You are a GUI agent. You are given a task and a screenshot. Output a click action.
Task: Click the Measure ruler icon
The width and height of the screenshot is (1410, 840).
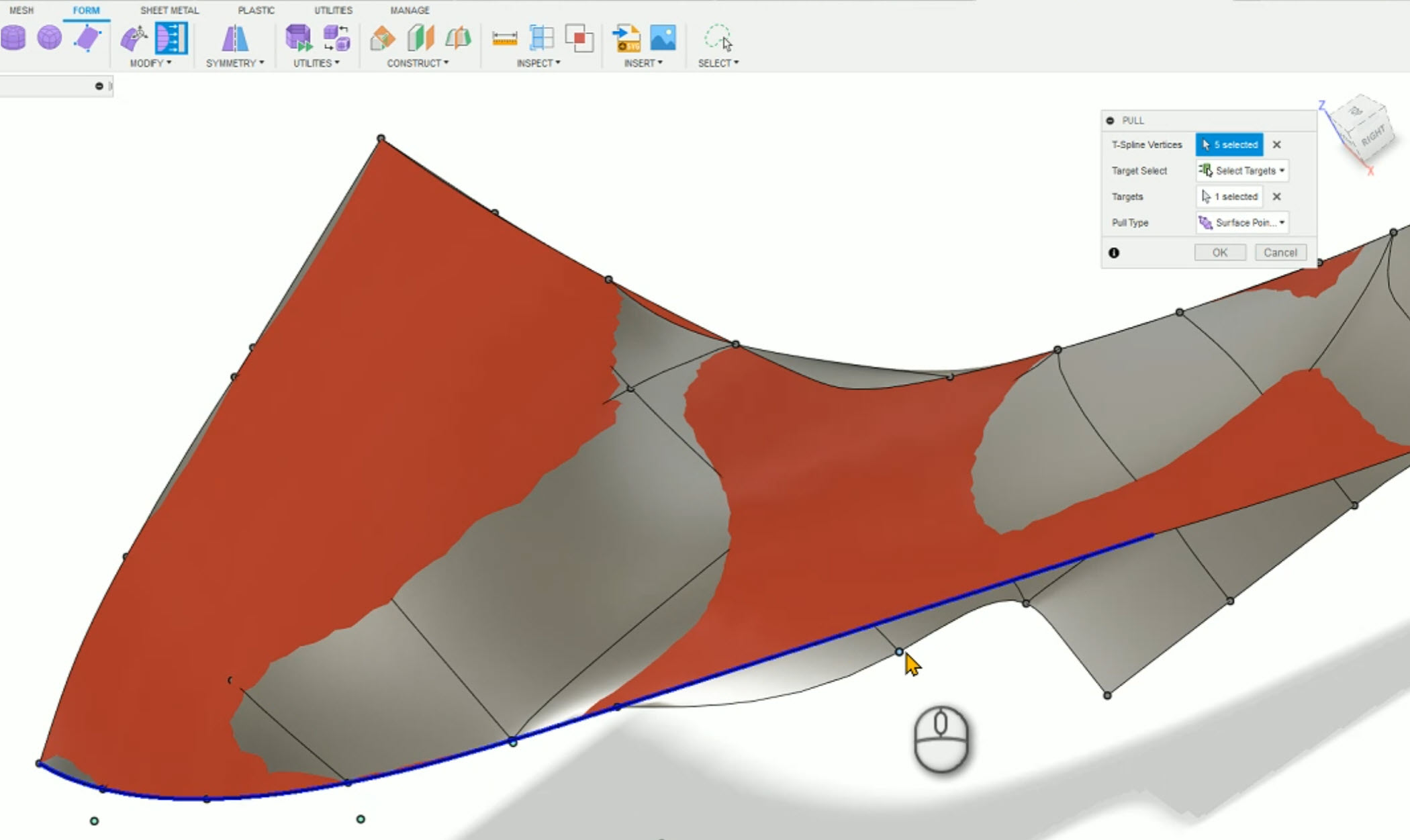(504, 38)
